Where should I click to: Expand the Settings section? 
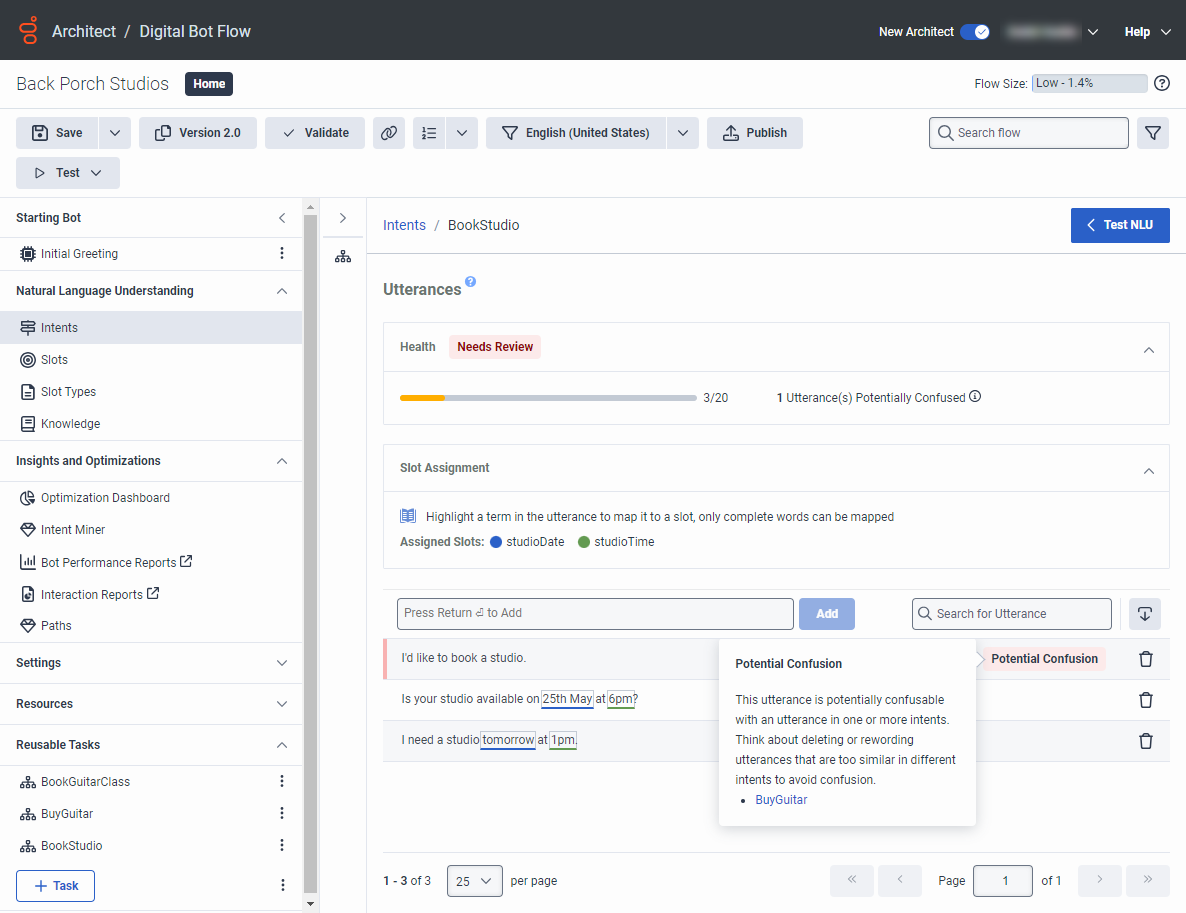(x=282, y=663)
